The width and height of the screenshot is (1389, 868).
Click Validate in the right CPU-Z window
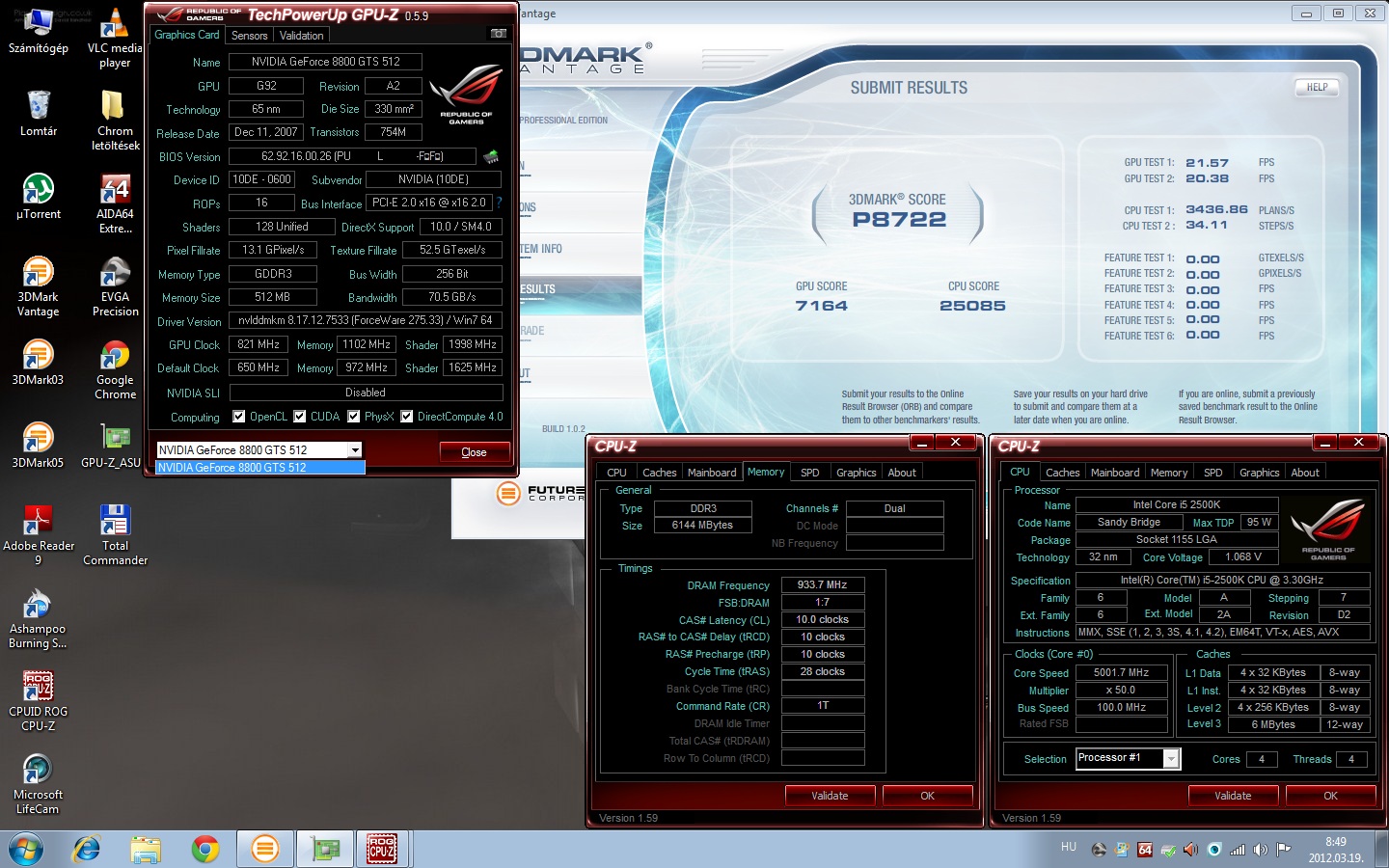[x=1233, y=796]
